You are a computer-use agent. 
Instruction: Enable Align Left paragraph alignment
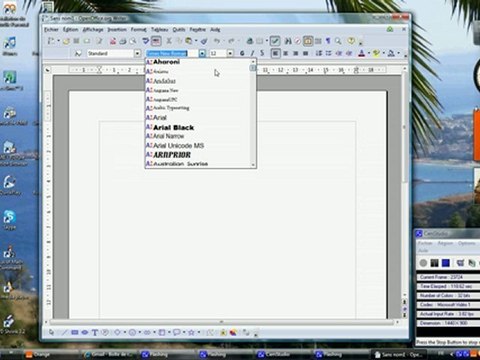coord(275,53)
